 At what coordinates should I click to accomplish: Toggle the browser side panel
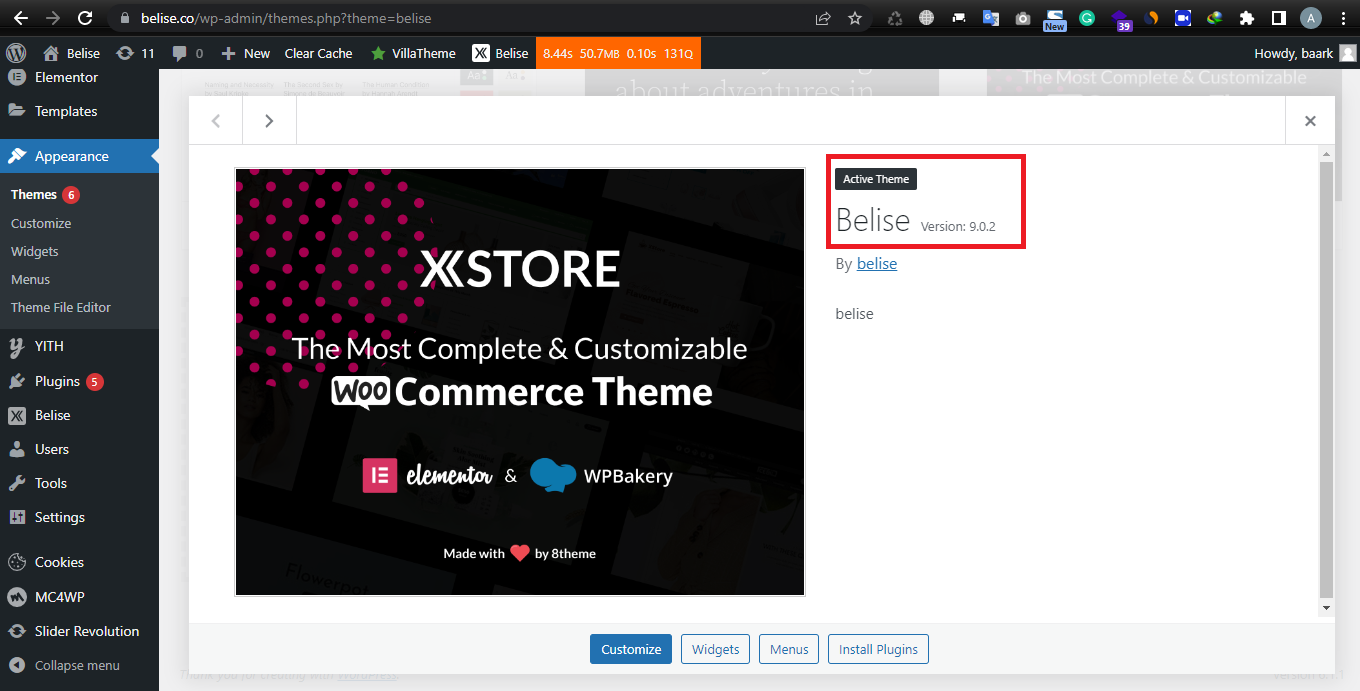click(x=1278, y=18)
